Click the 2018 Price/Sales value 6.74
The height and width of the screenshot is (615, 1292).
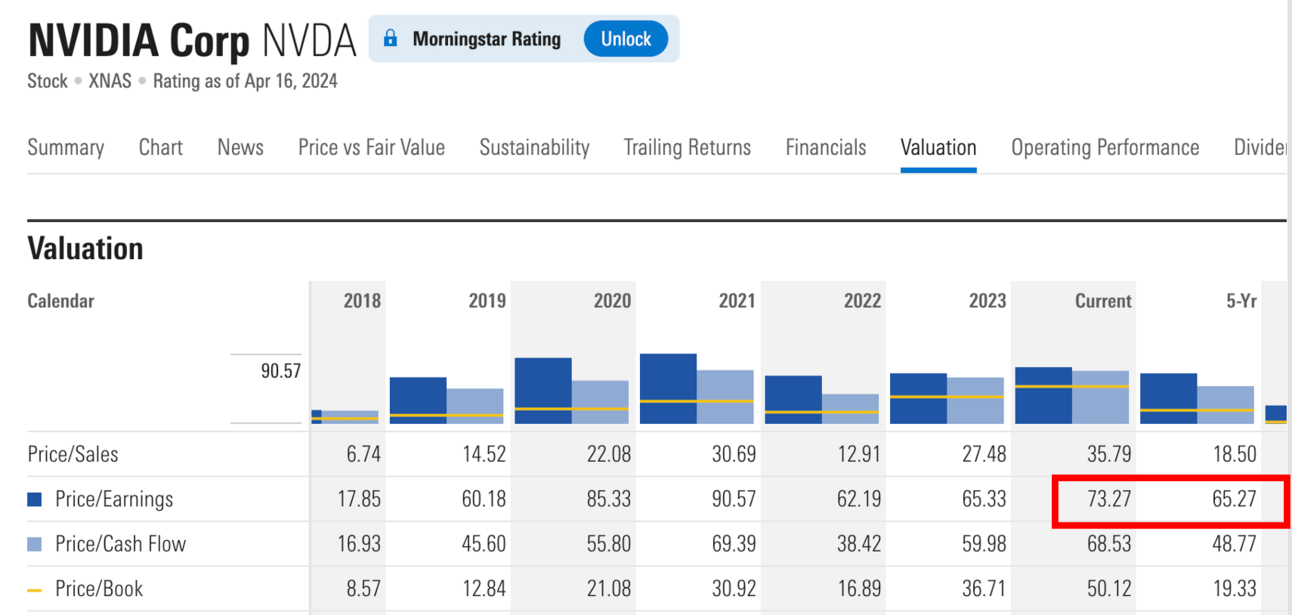[x=364, y=454]
